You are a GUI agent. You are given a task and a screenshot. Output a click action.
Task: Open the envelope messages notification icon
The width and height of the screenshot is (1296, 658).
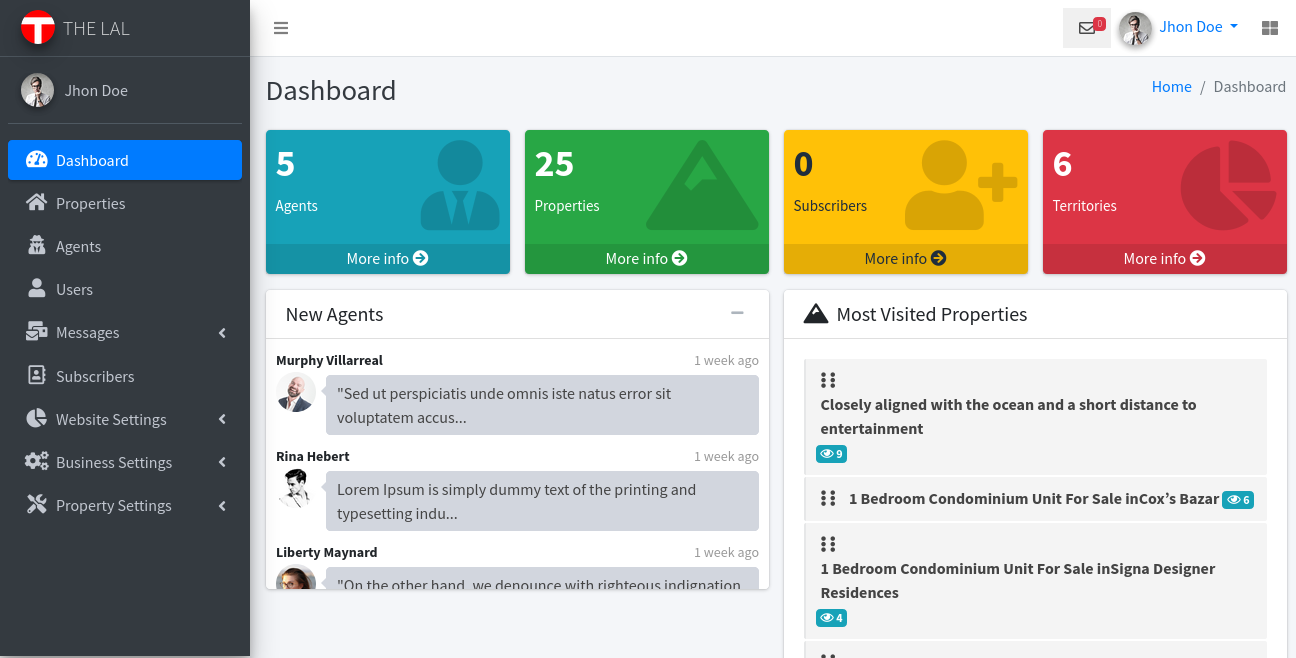[1087, 28]
